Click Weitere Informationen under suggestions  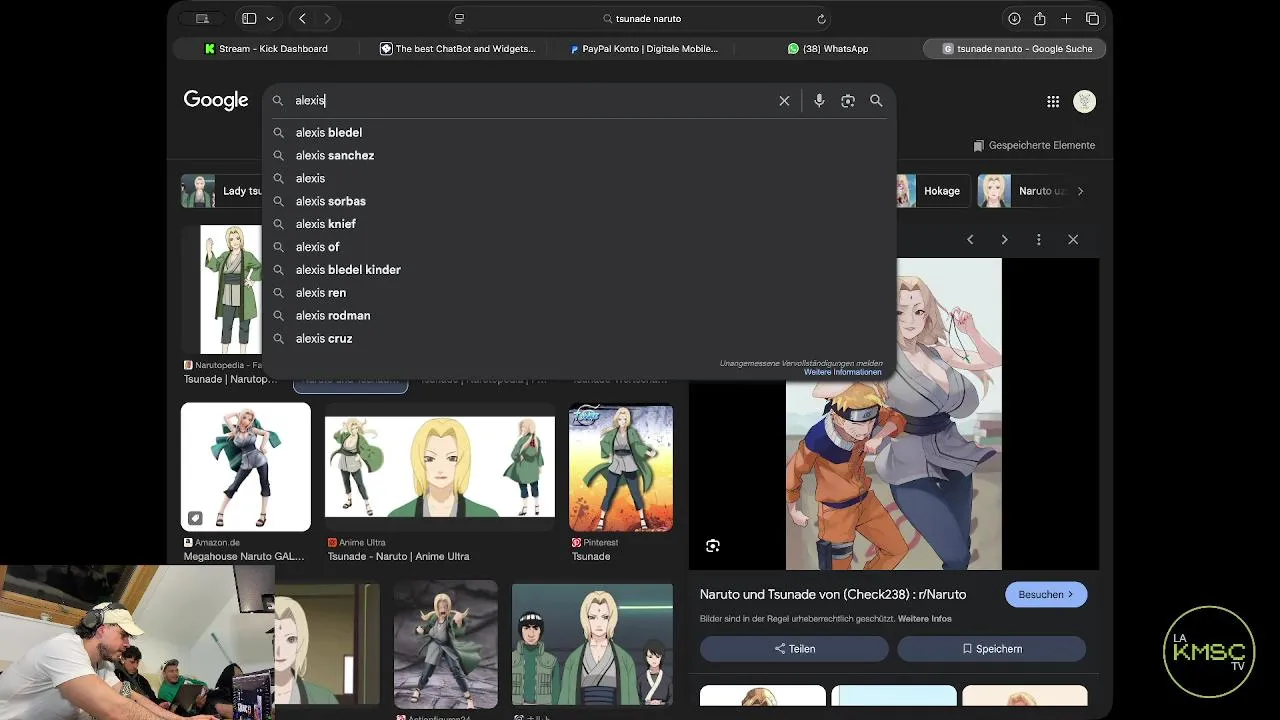(x=843, y=372)
